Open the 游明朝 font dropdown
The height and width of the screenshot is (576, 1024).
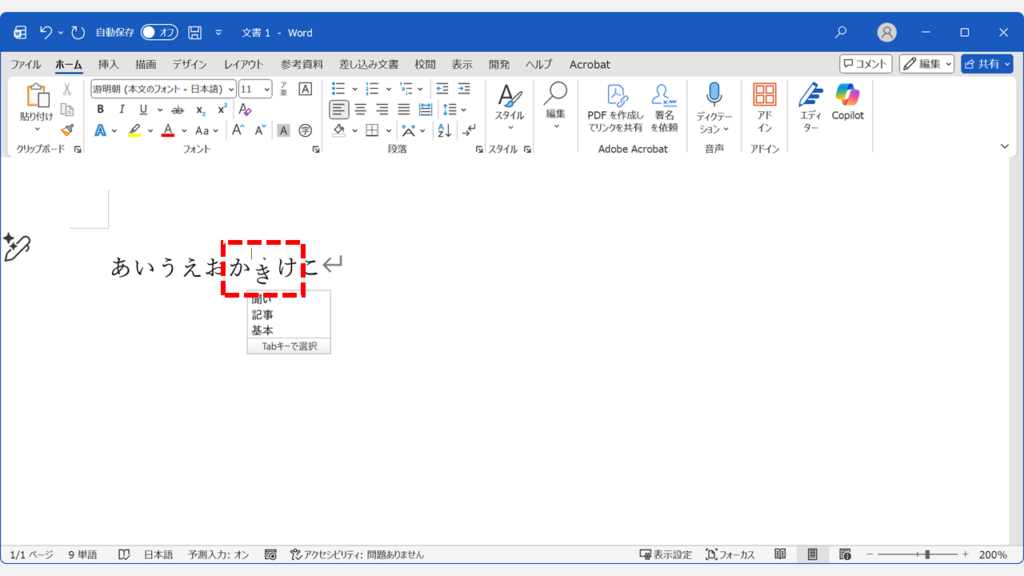(232, 88)
